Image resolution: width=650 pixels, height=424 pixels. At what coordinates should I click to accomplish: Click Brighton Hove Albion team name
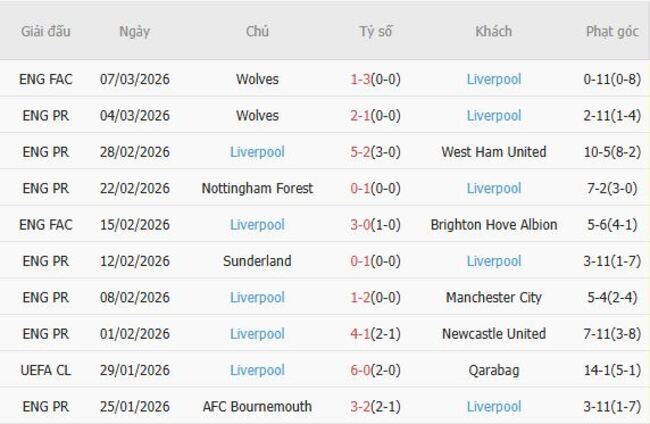[x=494, y=225]
